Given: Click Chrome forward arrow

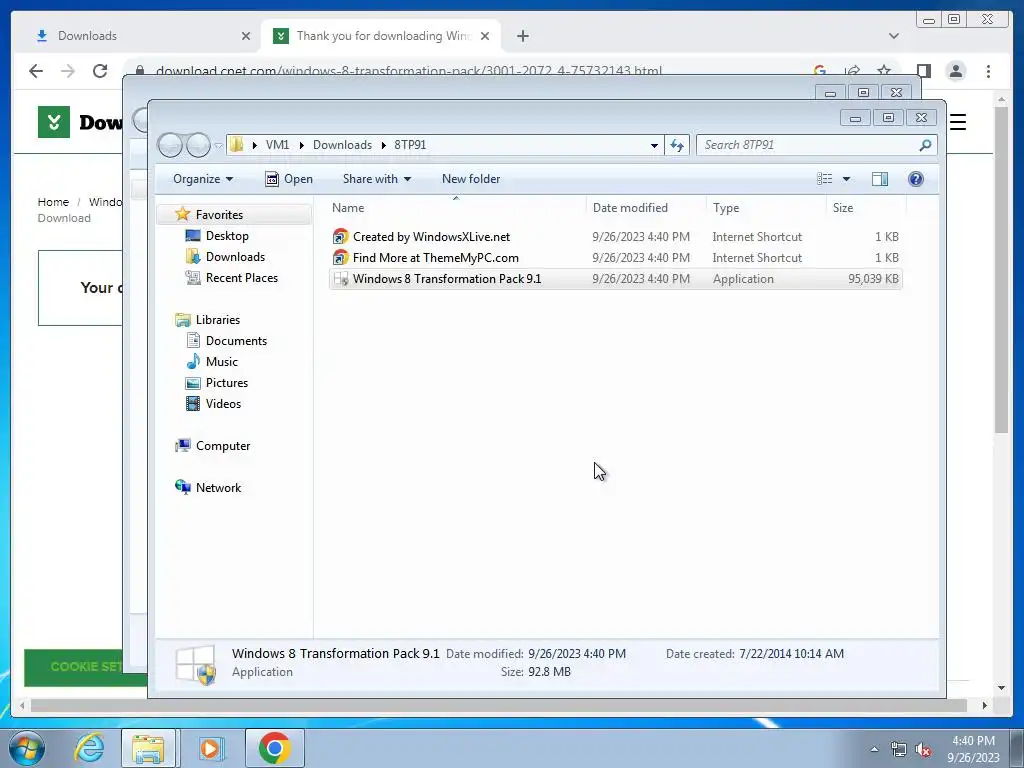Looking at the screenshot, I should [68, 71].
